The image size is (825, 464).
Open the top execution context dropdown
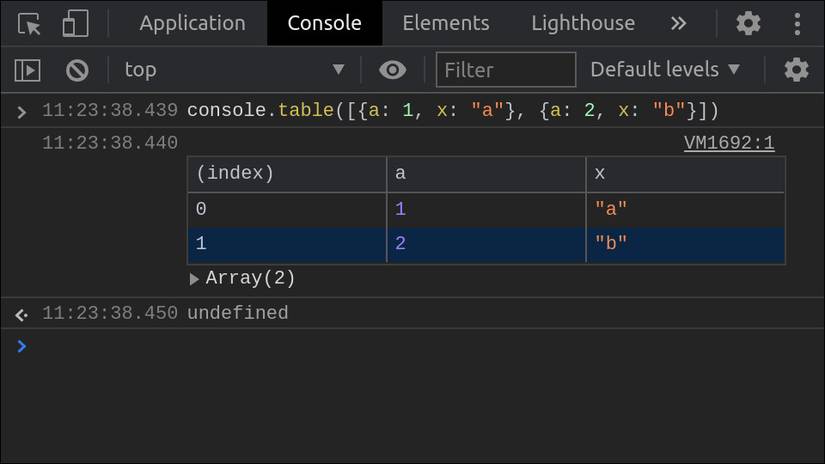233,70
